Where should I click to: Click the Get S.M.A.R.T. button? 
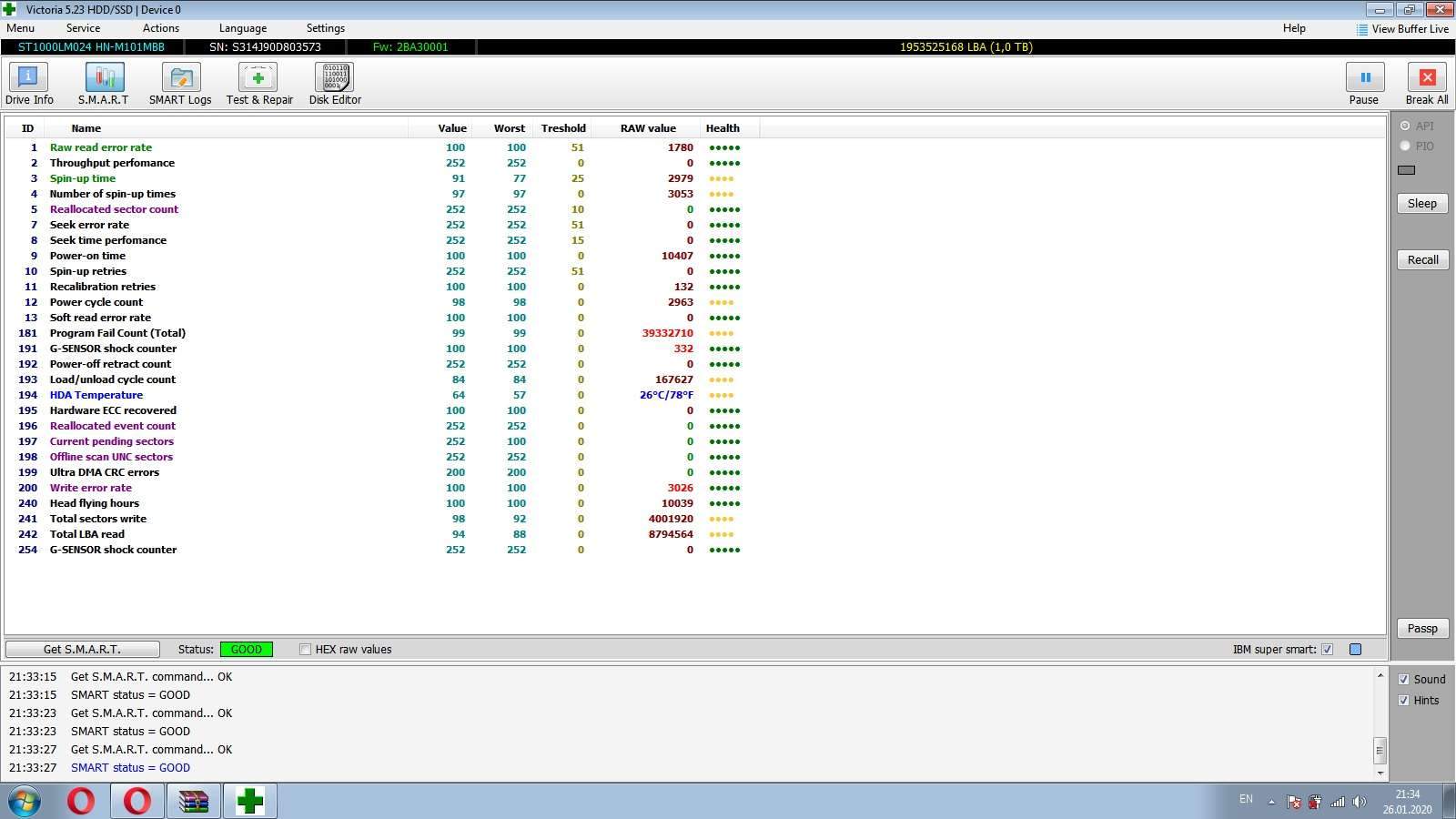point(82,650)
